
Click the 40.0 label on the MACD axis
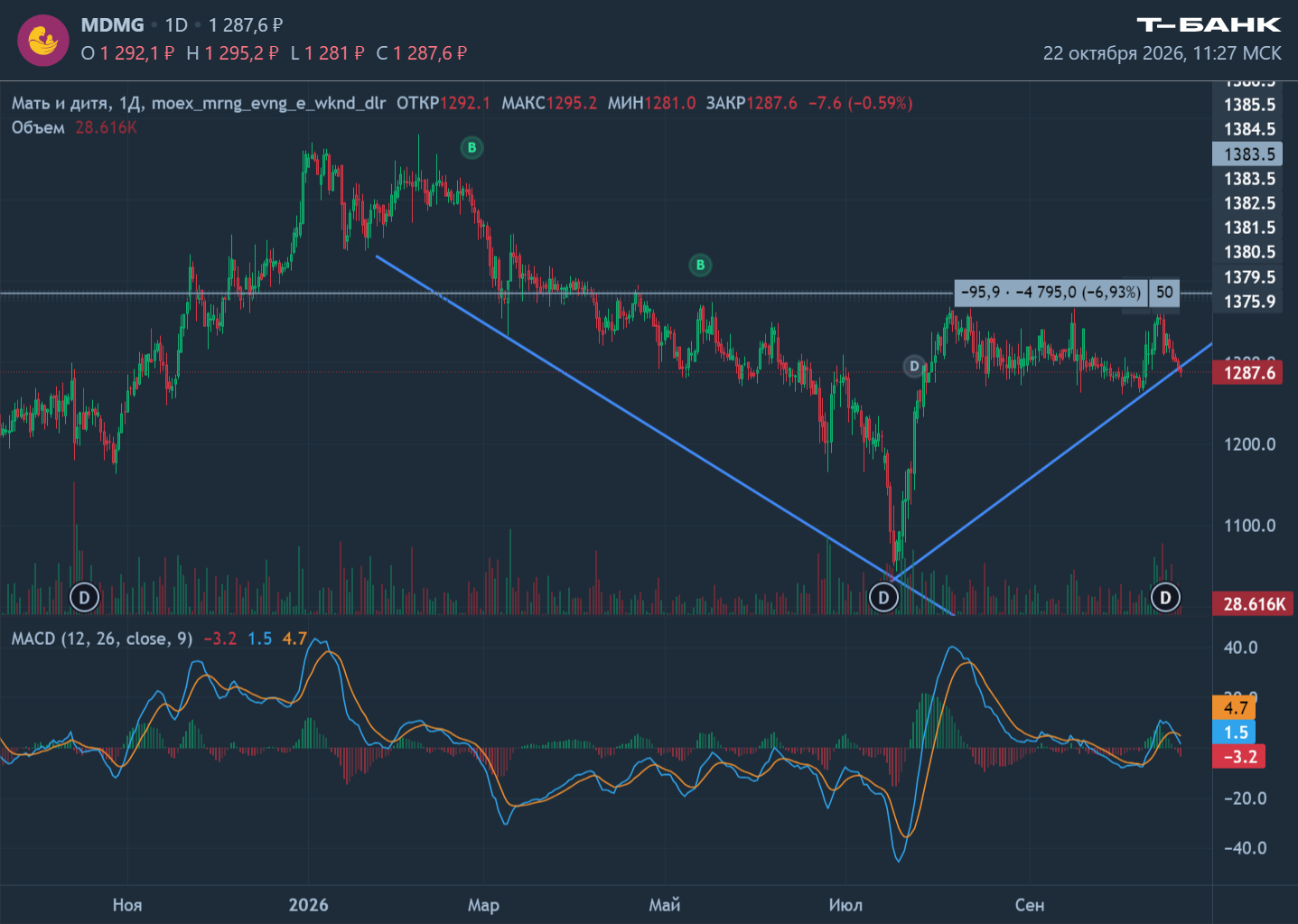tap(1240, 648)
